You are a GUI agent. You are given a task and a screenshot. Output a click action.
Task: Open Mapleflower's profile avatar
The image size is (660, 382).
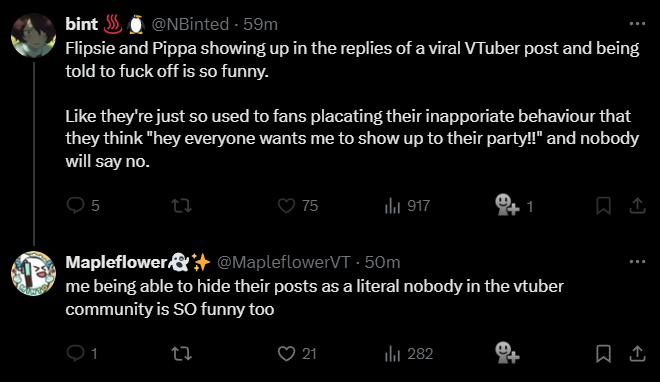pos(33,273)
